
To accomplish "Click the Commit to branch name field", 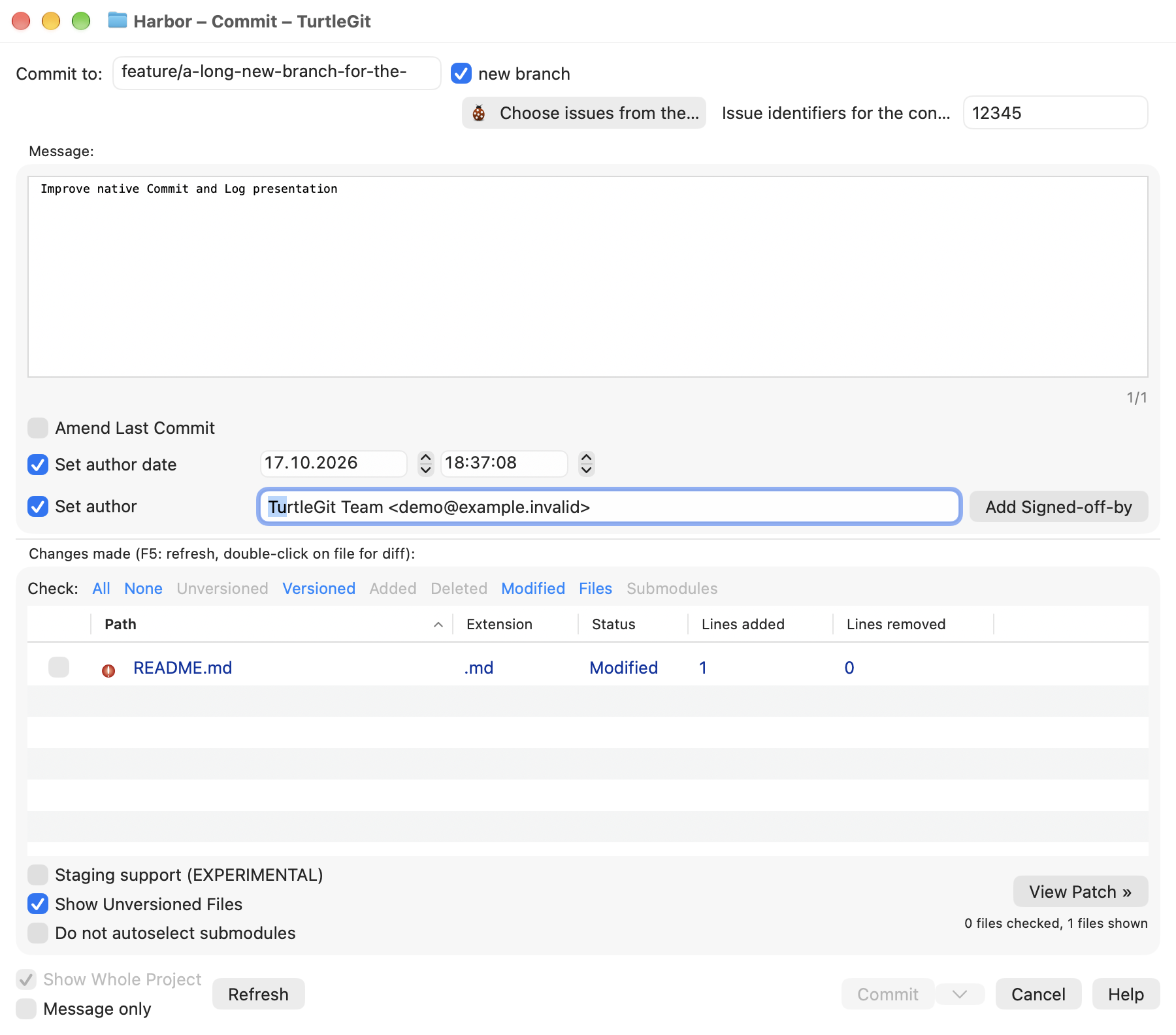I will coord(277,73).
